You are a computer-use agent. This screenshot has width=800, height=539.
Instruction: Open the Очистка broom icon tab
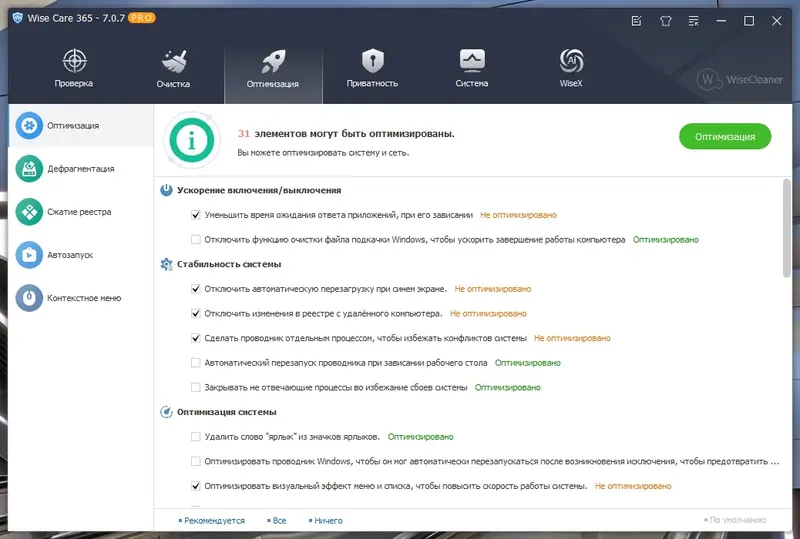click(174, 61)
